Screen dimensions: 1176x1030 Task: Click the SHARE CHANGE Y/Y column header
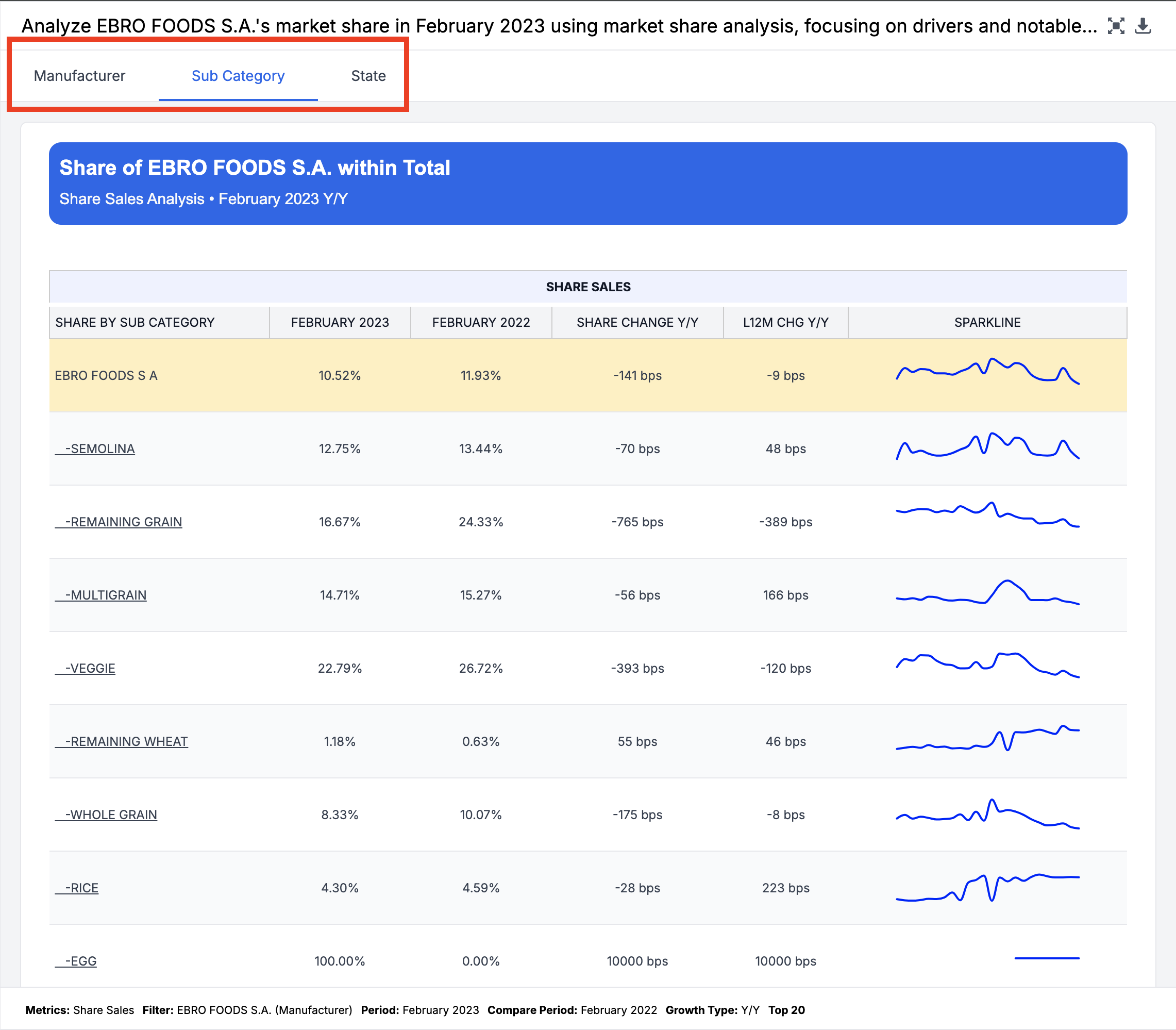637,322
